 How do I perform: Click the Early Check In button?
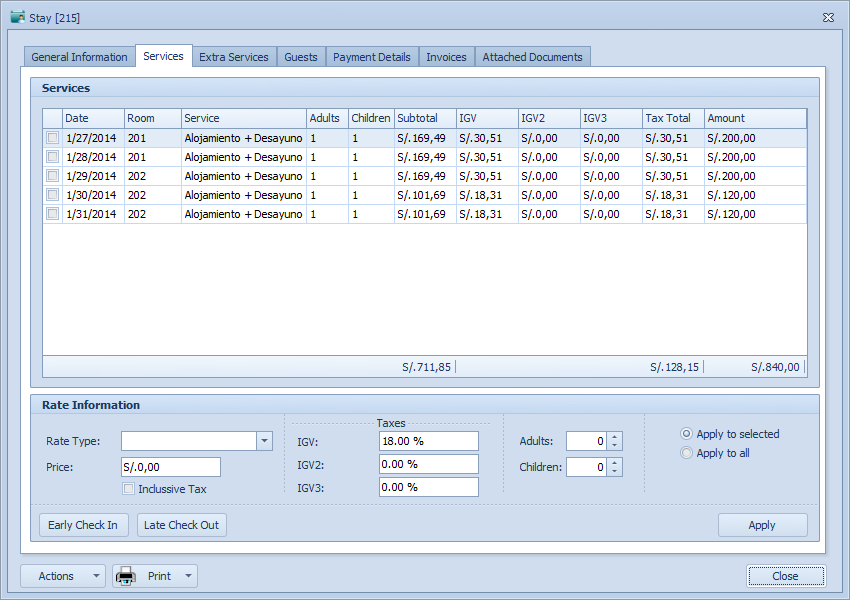[x=83, y=524]
